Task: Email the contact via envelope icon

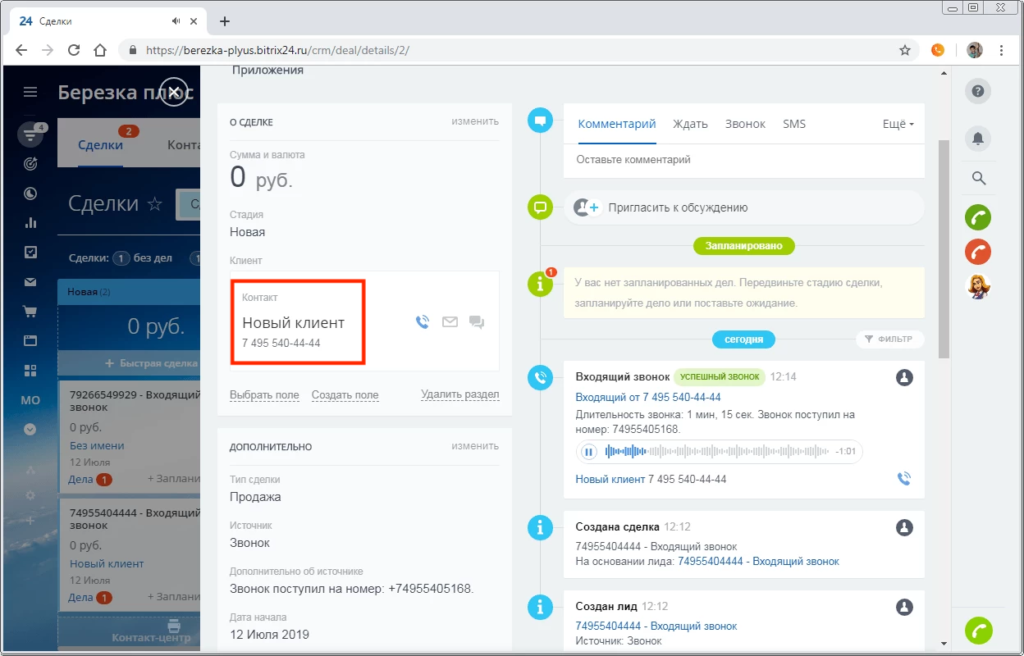Action: tap(450, 321)
